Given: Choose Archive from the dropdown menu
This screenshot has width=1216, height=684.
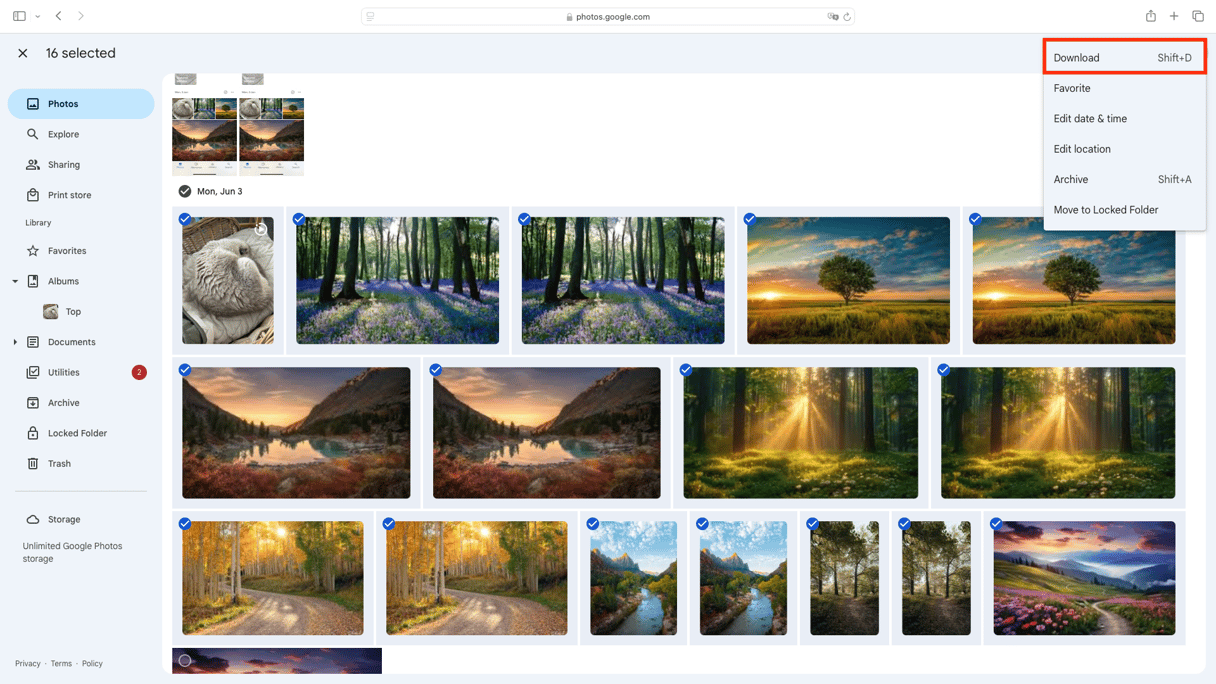Looking at the screenshot, I should coord(1125,180).
